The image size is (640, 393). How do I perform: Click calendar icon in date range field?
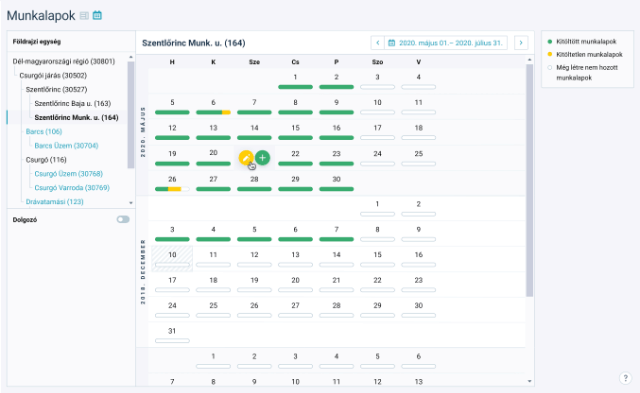coord(391,43)
